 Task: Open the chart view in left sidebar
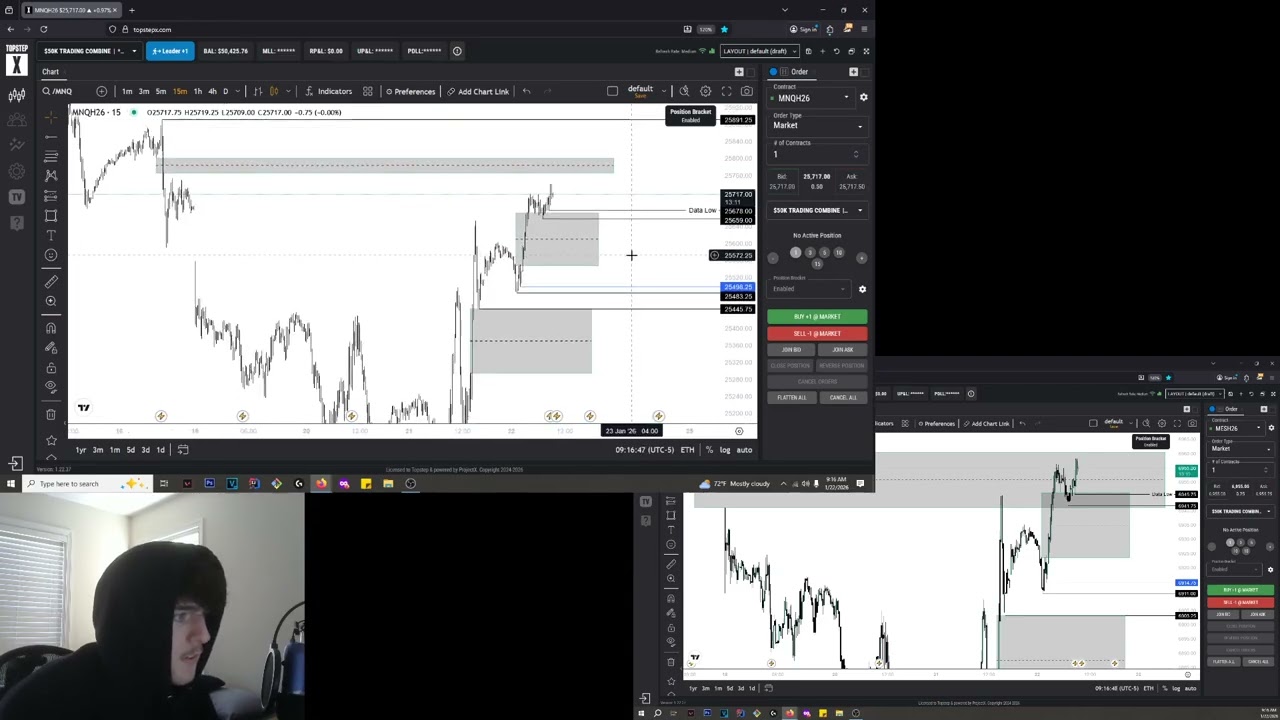(x=17, y=95)
